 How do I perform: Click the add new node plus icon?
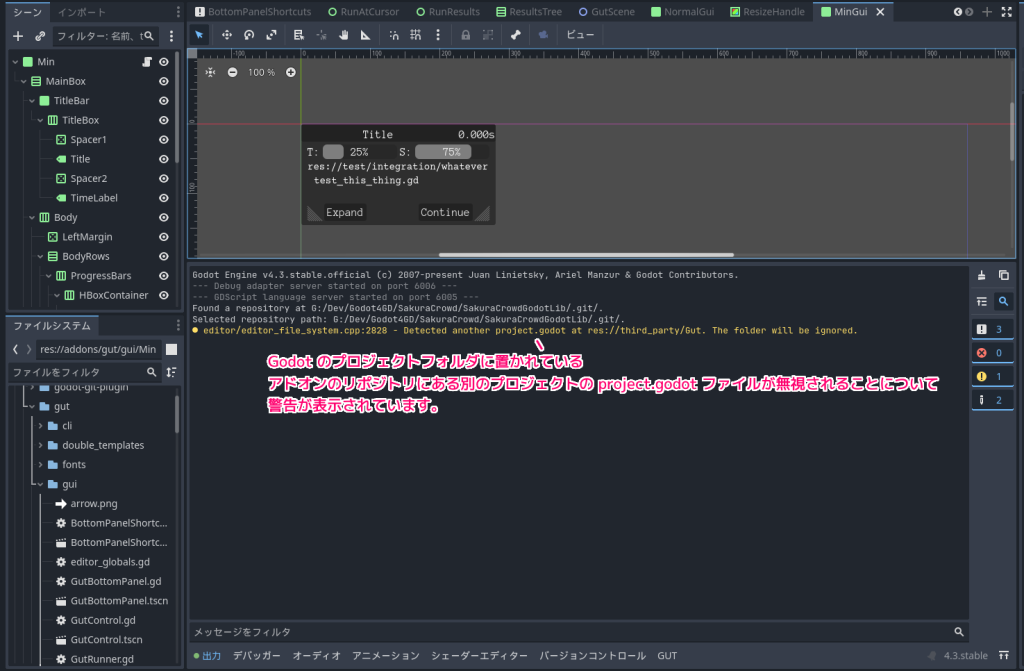17,35
